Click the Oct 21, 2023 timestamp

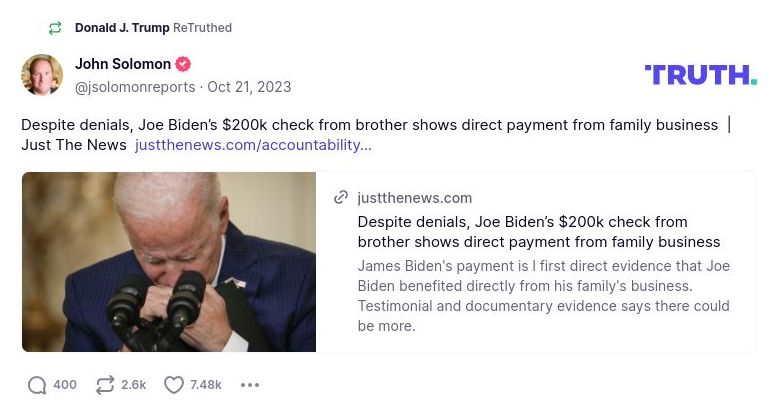pos(249,87)
